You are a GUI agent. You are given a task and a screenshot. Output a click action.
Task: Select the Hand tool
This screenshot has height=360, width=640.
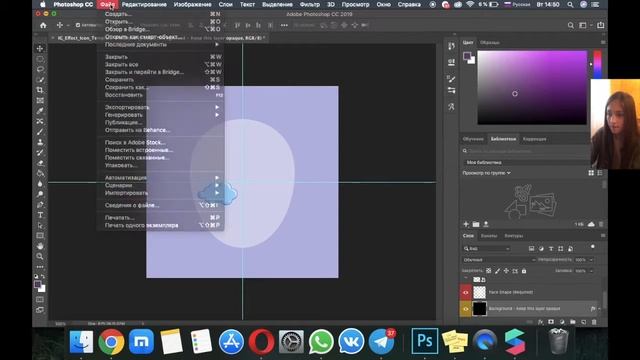click(40, 246)
